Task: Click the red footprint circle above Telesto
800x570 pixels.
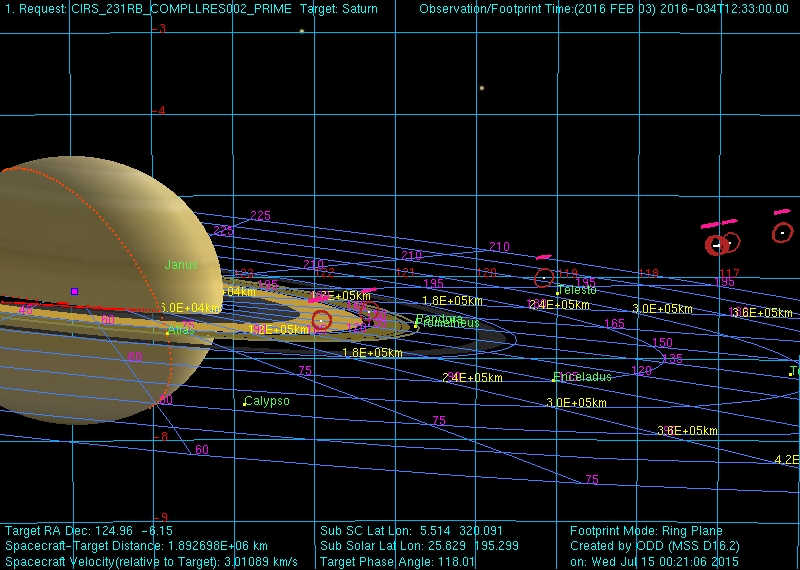Action: pyautogui.click(x=543, y=277)
